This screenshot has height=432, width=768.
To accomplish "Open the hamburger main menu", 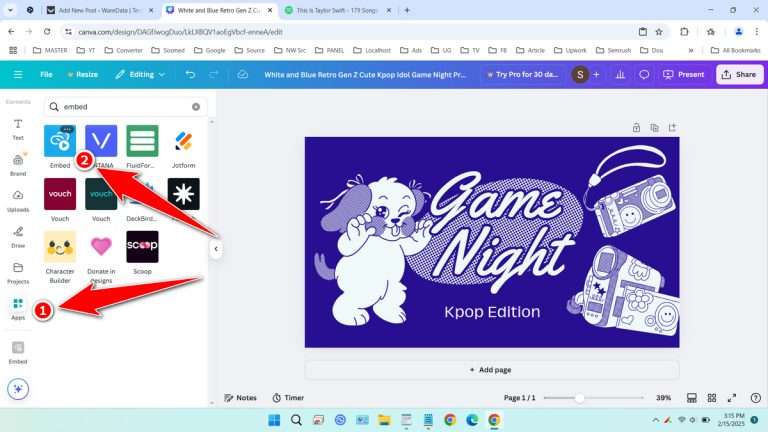I will tap(17, 74).
